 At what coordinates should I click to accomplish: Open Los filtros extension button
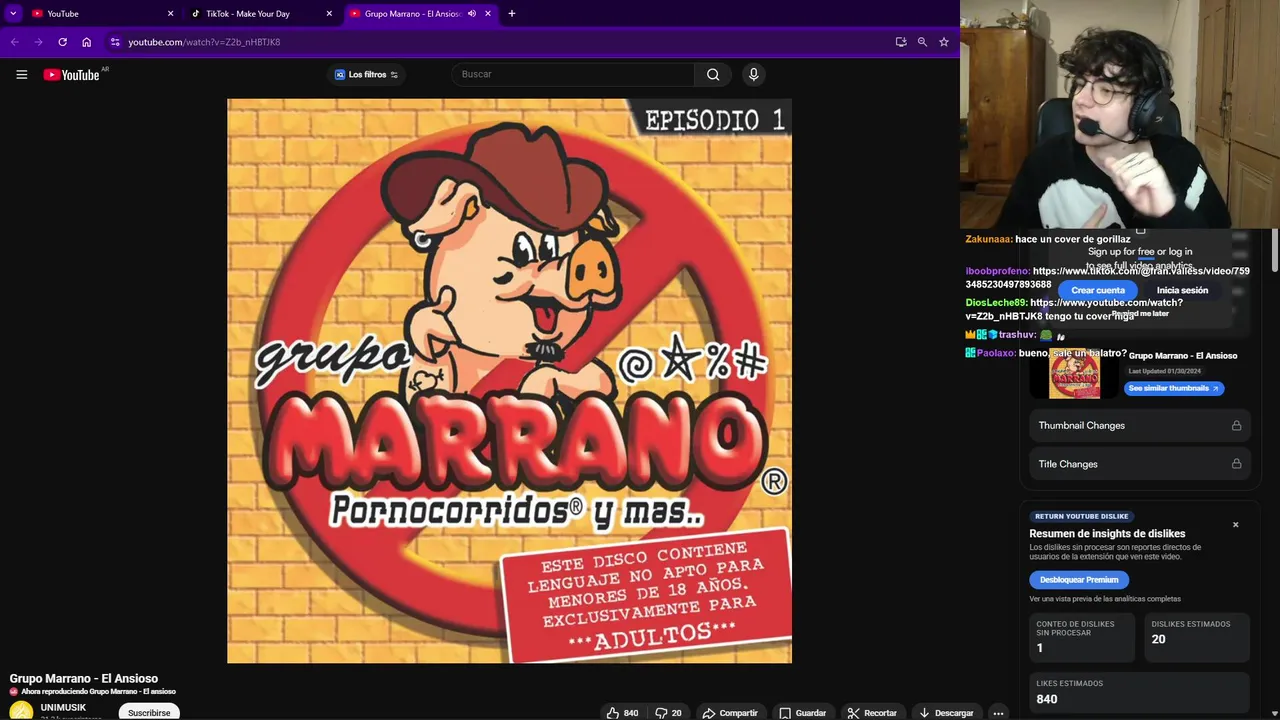[366, 74]
